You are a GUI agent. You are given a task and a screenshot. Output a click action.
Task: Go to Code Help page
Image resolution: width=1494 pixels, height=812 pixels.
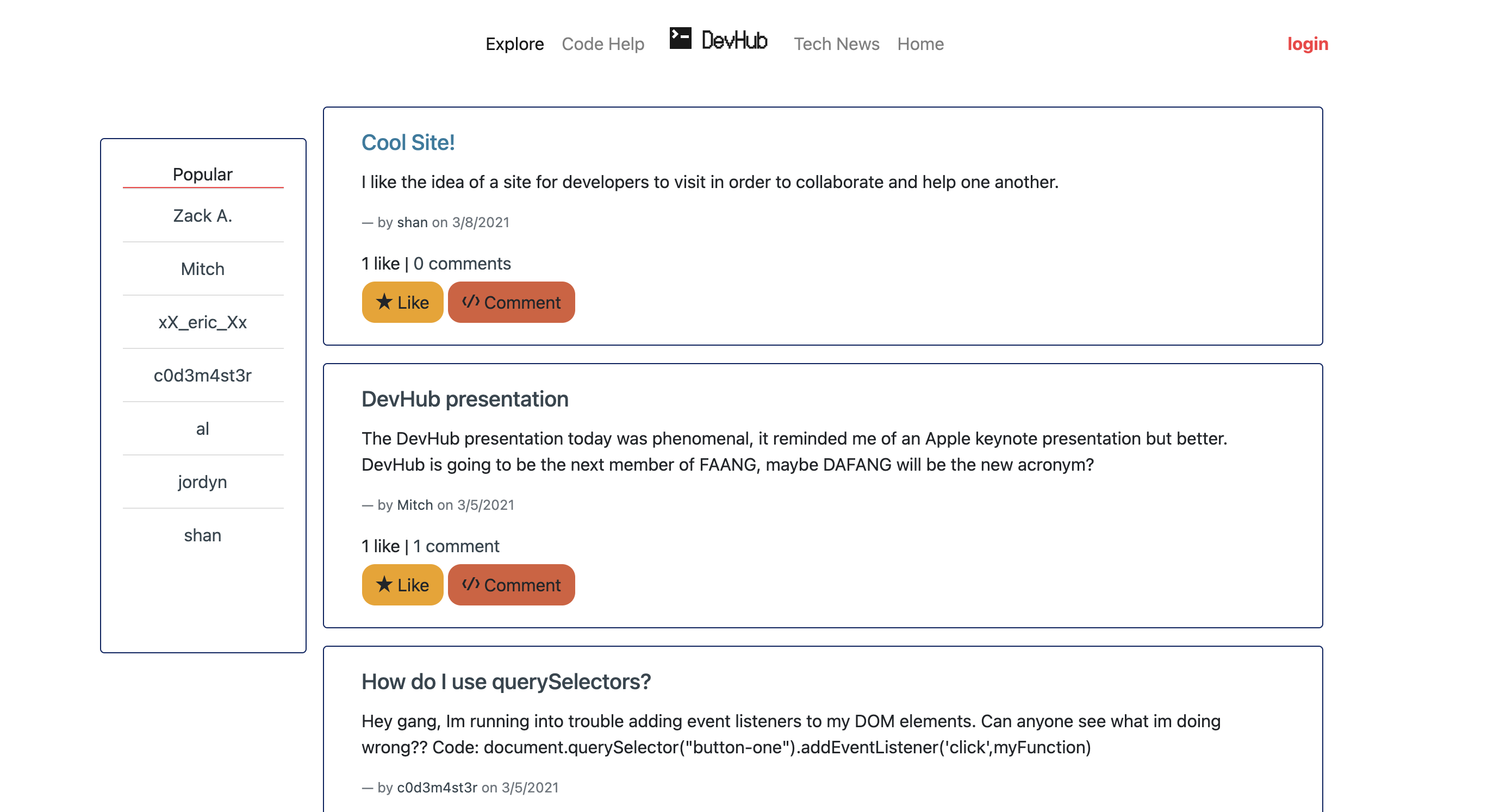tap(602, 44)
